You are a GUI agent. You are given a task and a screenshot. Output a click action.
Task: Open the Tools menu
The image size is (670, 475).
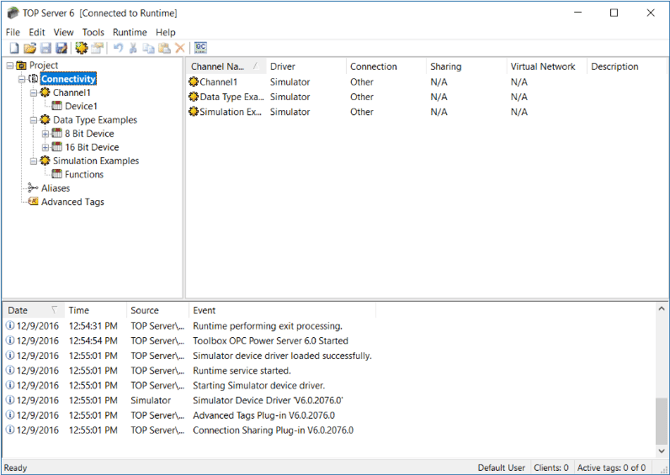click(92, 32)
